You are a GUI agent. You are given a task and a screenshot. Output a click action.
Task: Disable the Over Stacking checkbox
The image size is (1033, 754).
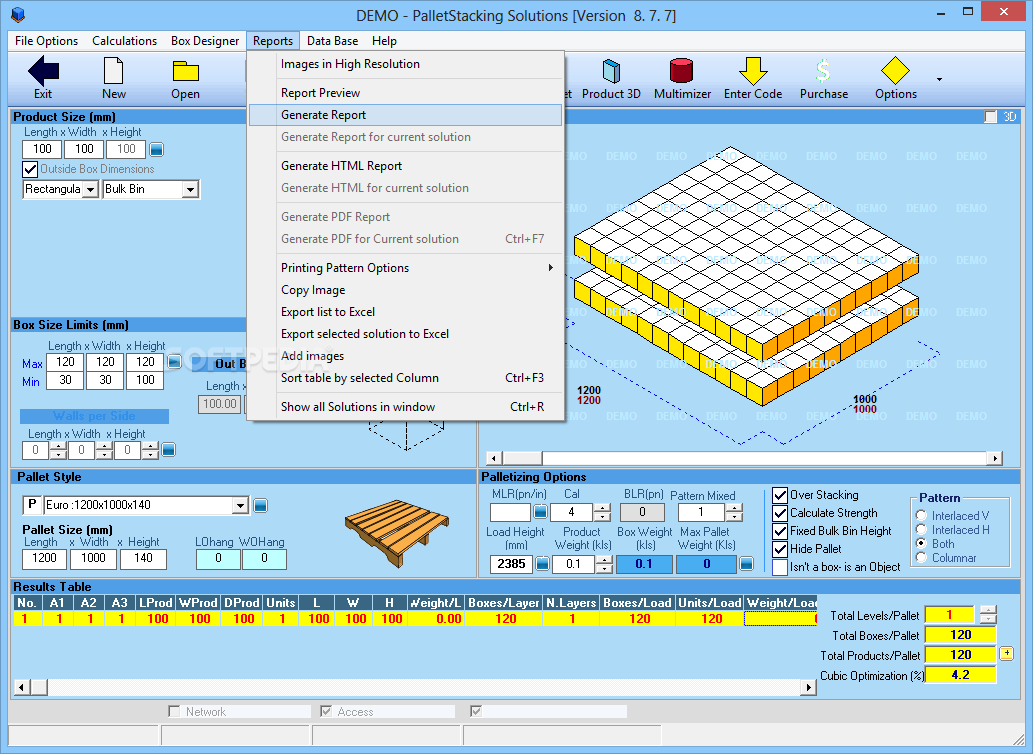pos(780,495)
